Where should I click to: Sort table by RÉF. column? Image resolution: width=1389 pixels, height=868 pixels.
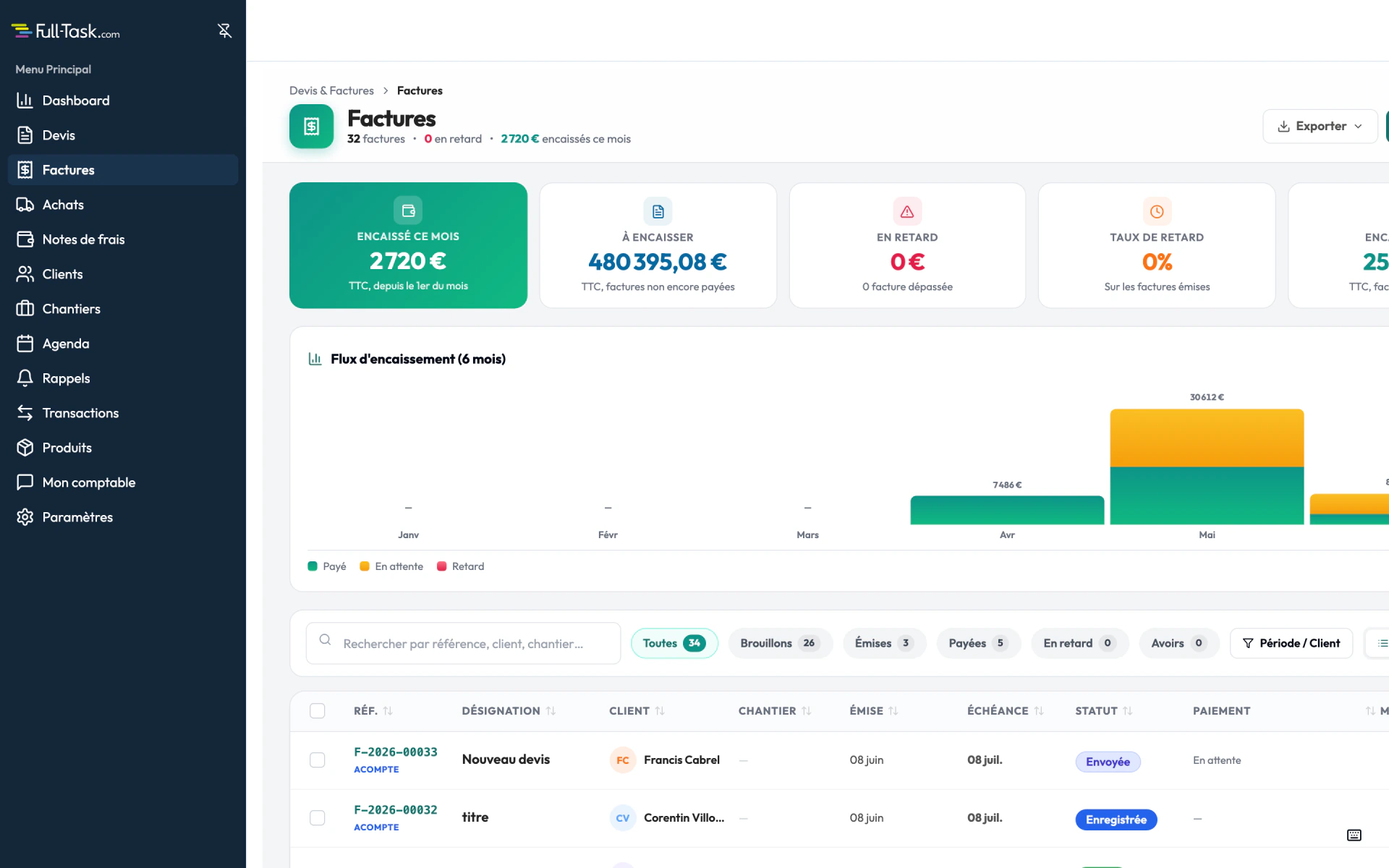pos(373,711)
